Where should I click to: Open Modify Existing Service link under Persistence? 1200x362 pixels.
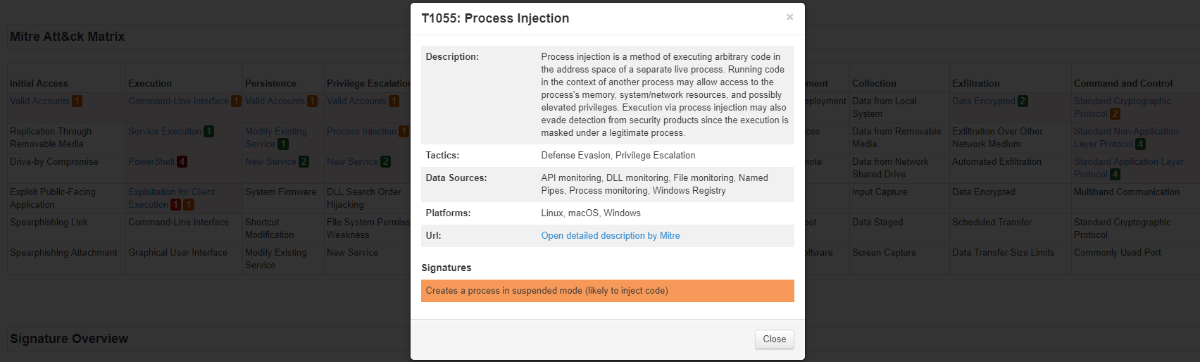point(276,137)
